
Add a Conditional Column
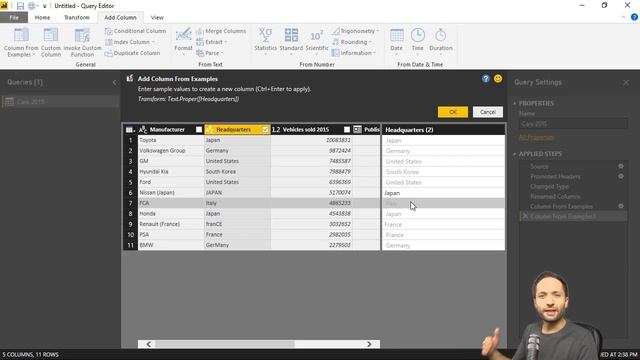pos(136,31)
